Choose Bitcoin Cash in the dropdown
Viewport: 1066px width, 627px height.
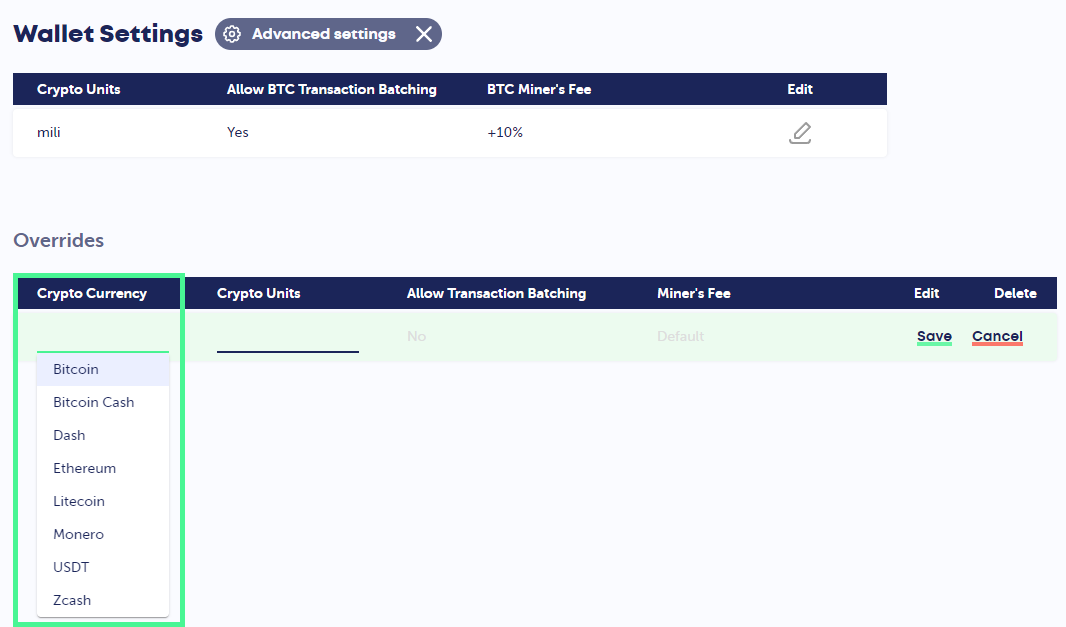click(93, 402)
